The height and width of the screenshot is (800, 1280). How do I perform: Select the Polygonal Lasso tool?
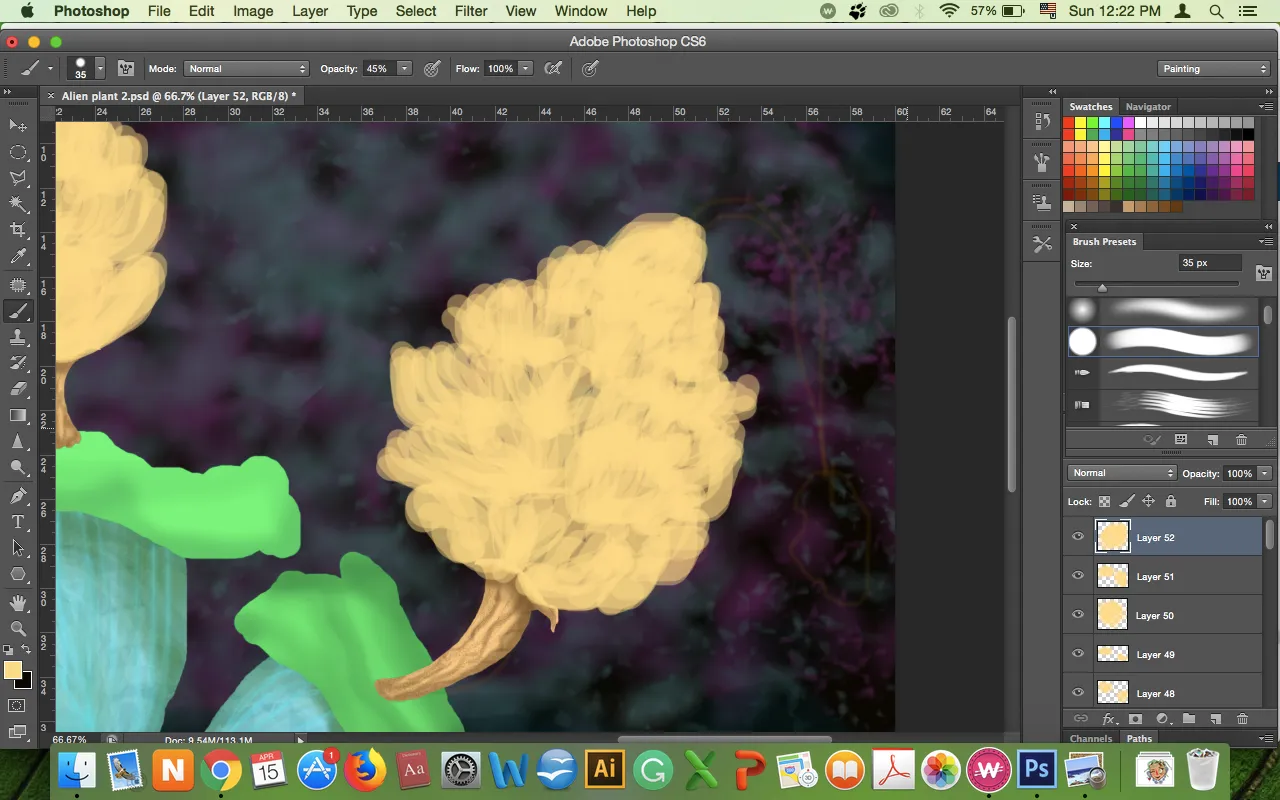coord(18,178)
